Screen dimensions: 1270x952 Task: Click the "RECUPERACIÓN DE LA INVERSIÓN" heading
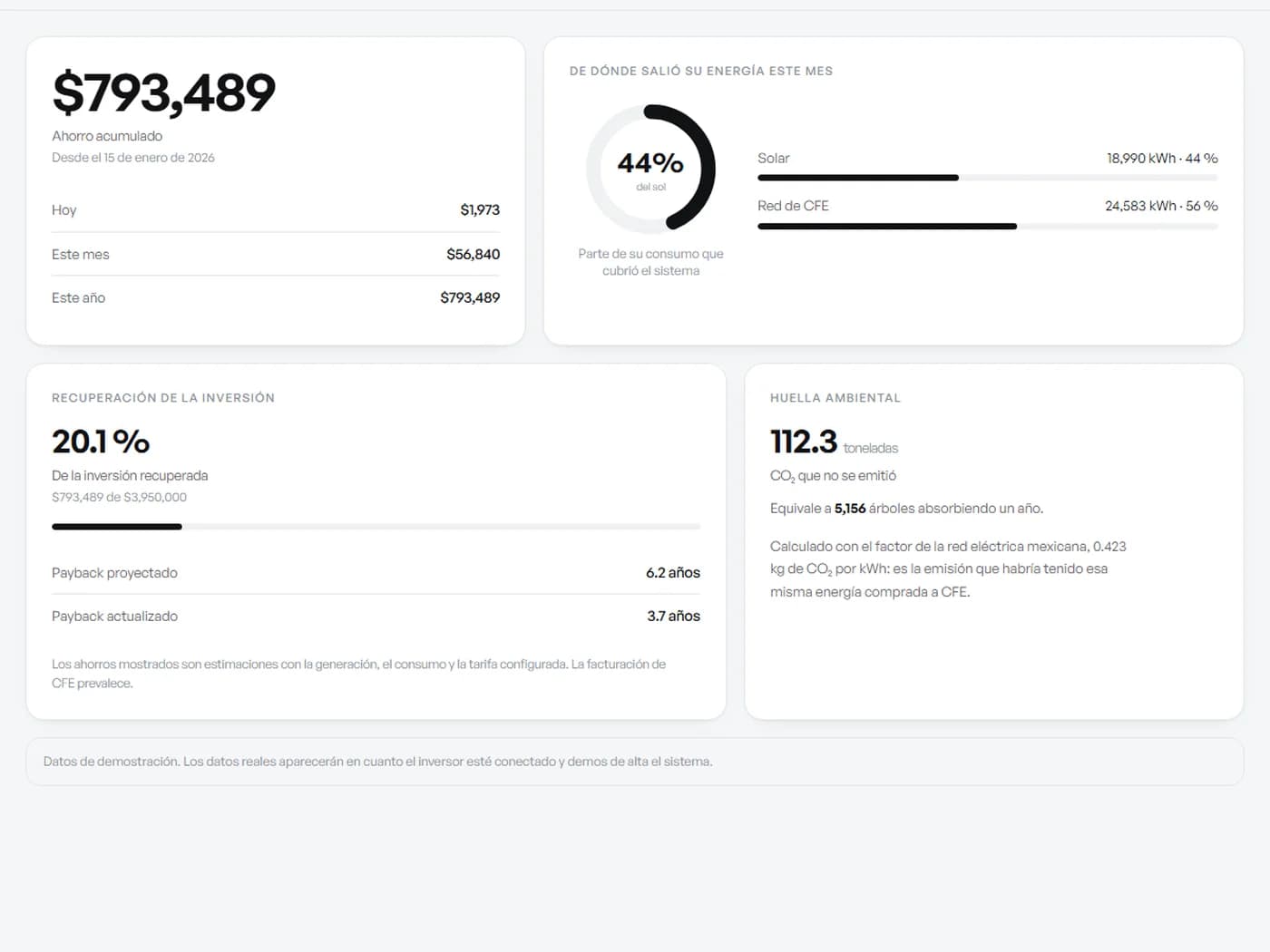(x=163, y=398)
